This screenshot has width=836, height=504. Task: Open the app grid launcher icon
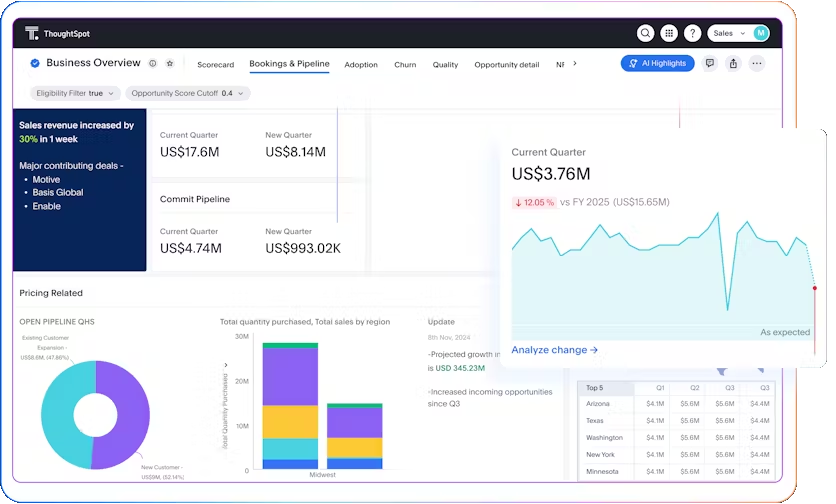click(x=669, y=33)
